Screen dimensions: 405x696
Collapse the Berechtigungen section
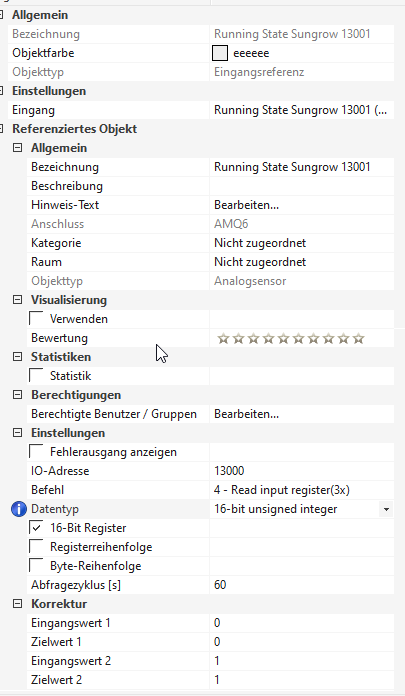tap(17, 395)
